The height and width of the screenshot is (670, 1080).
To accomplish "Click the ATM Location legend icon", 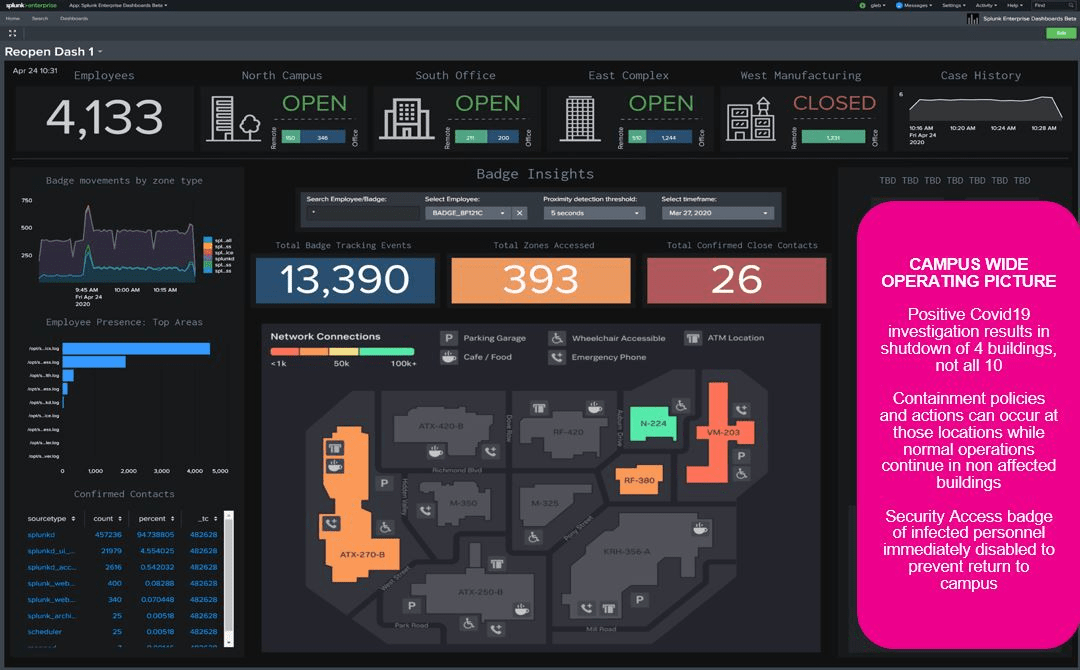I will (x=691, y=337).
